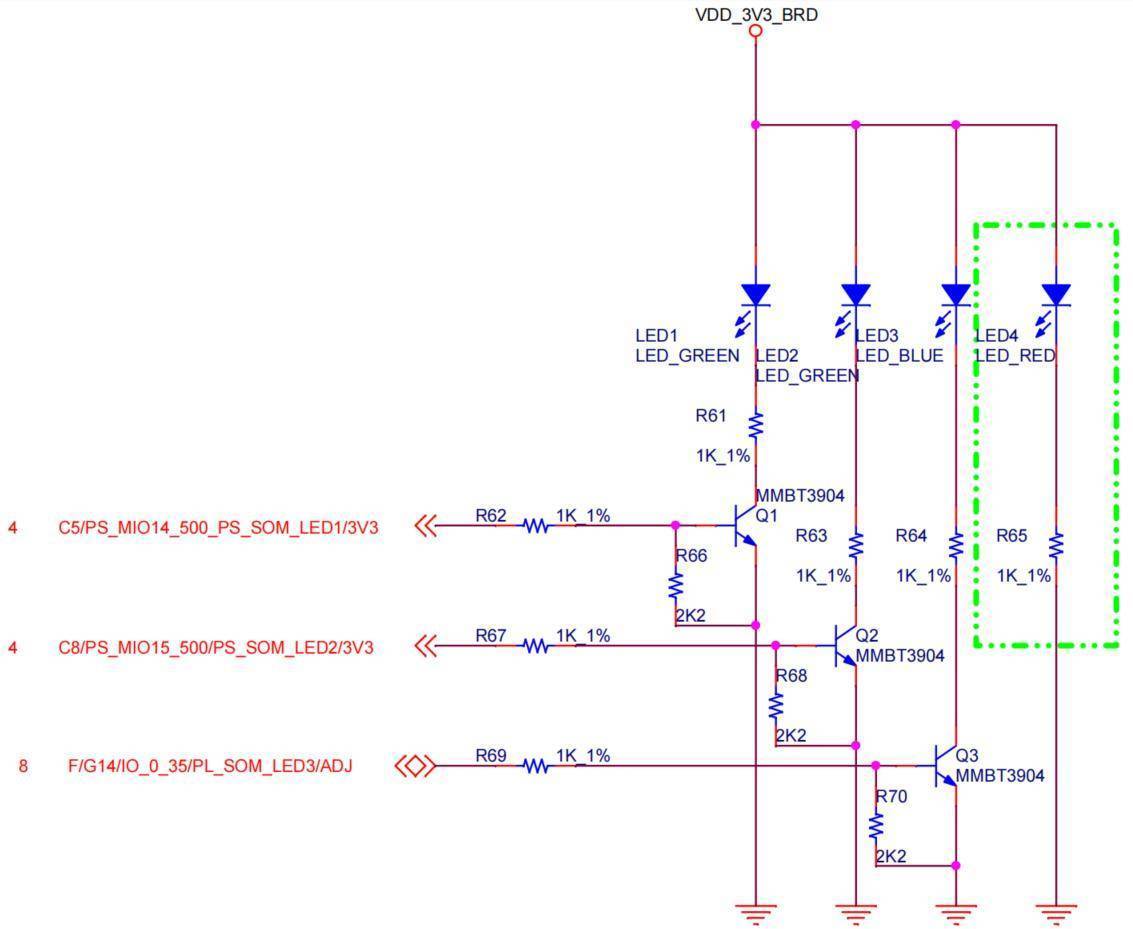
Task: Click the R67 resistor symbol
Action: click(x=536, y=646)
